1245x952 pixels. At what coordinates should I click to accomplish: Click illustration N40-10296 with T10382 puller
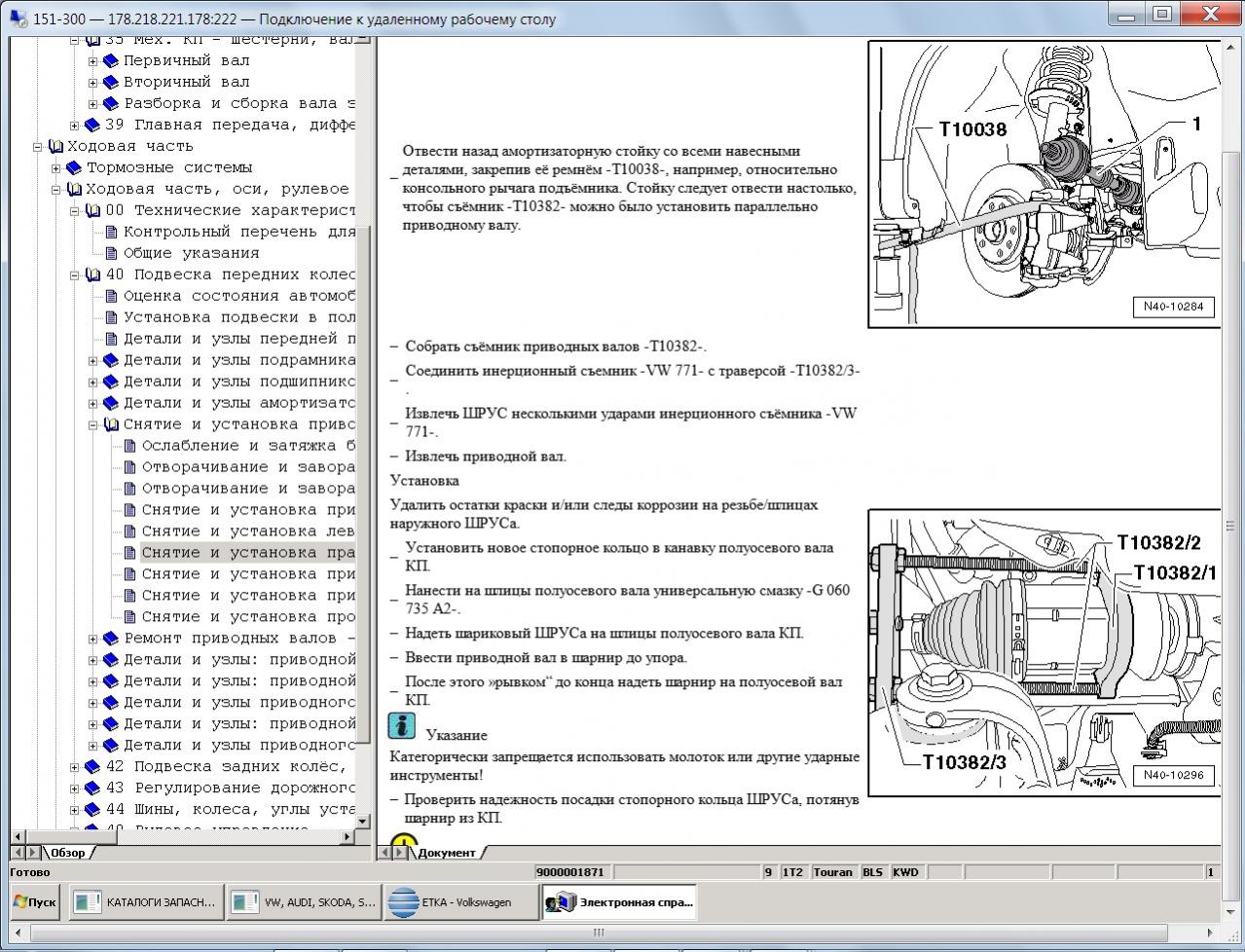pyautogui.click(x=1044, y=652)
